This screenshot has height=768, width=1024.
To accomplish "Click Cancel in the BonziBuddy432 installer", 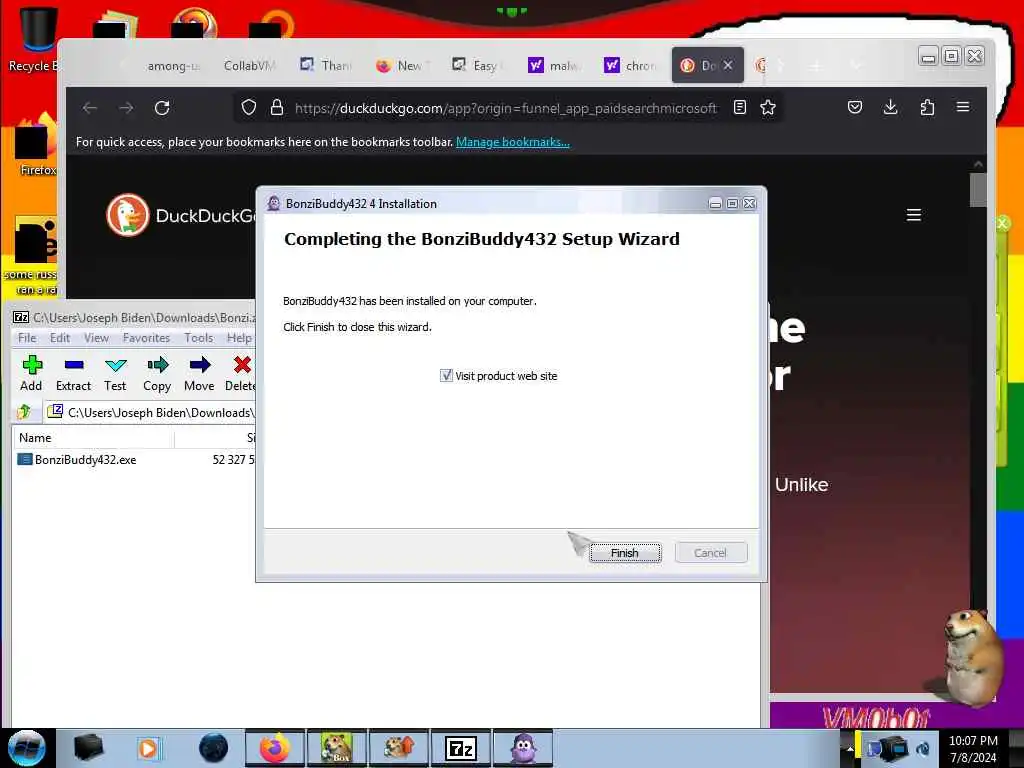I will click(x=711, y=553).
